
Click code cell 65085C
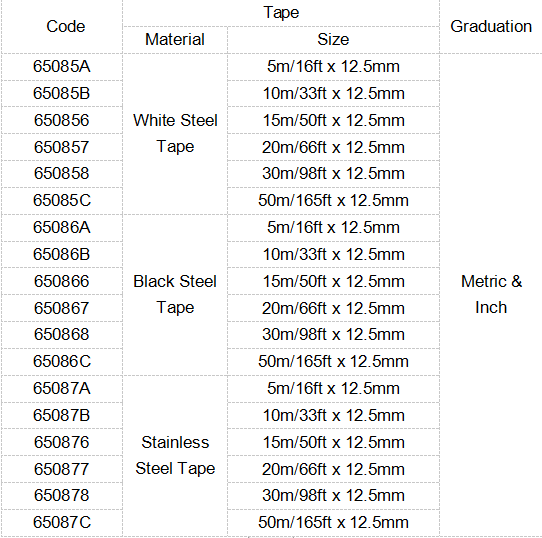[62, 201]
